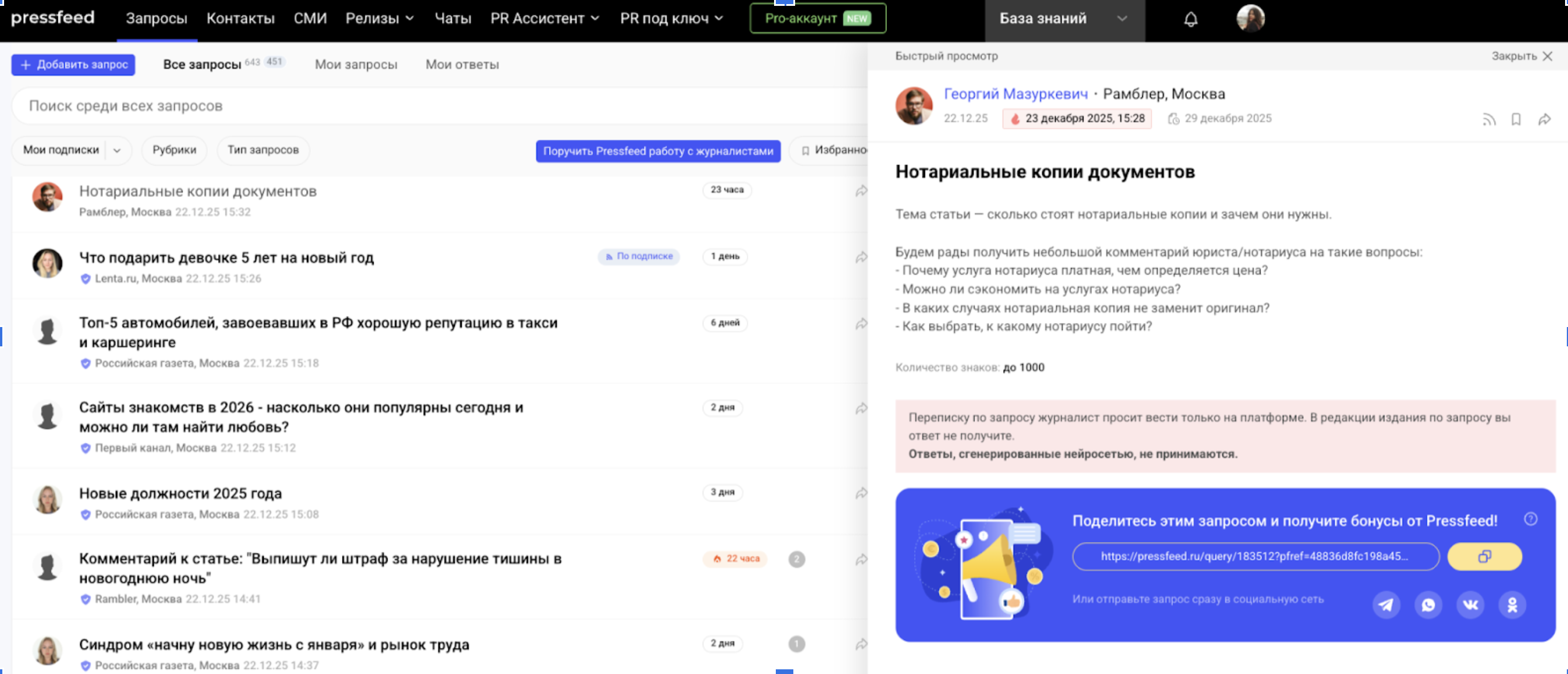Click the notifications bell icon
Image resolution: width=1568 pixels, height=674 pixels.
(x=1190, y=19)
